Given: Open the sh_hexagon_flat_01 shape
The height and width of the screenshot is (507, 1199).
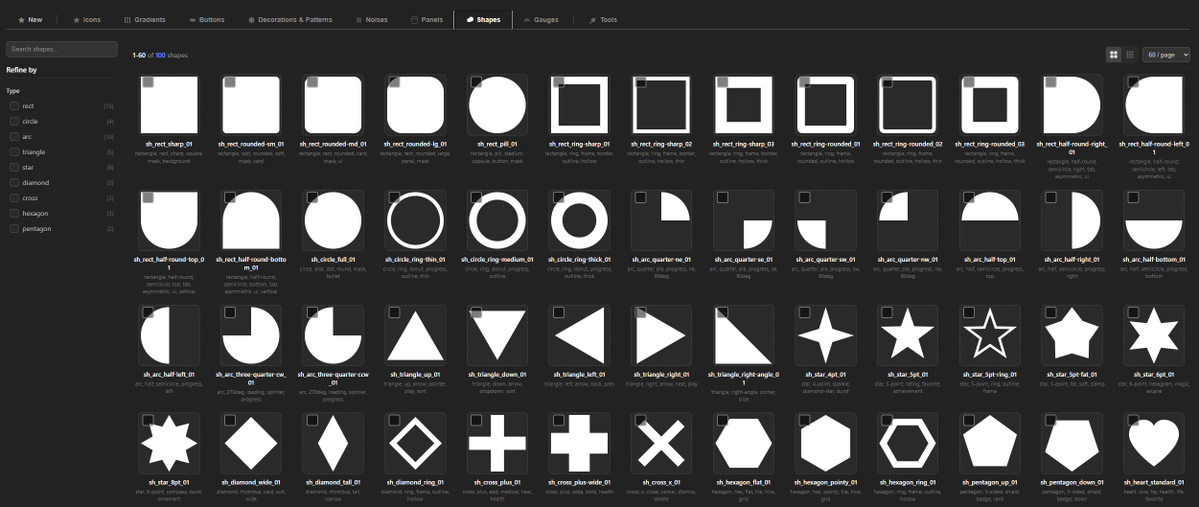Looking at the screenshot, I should (743, 442).
